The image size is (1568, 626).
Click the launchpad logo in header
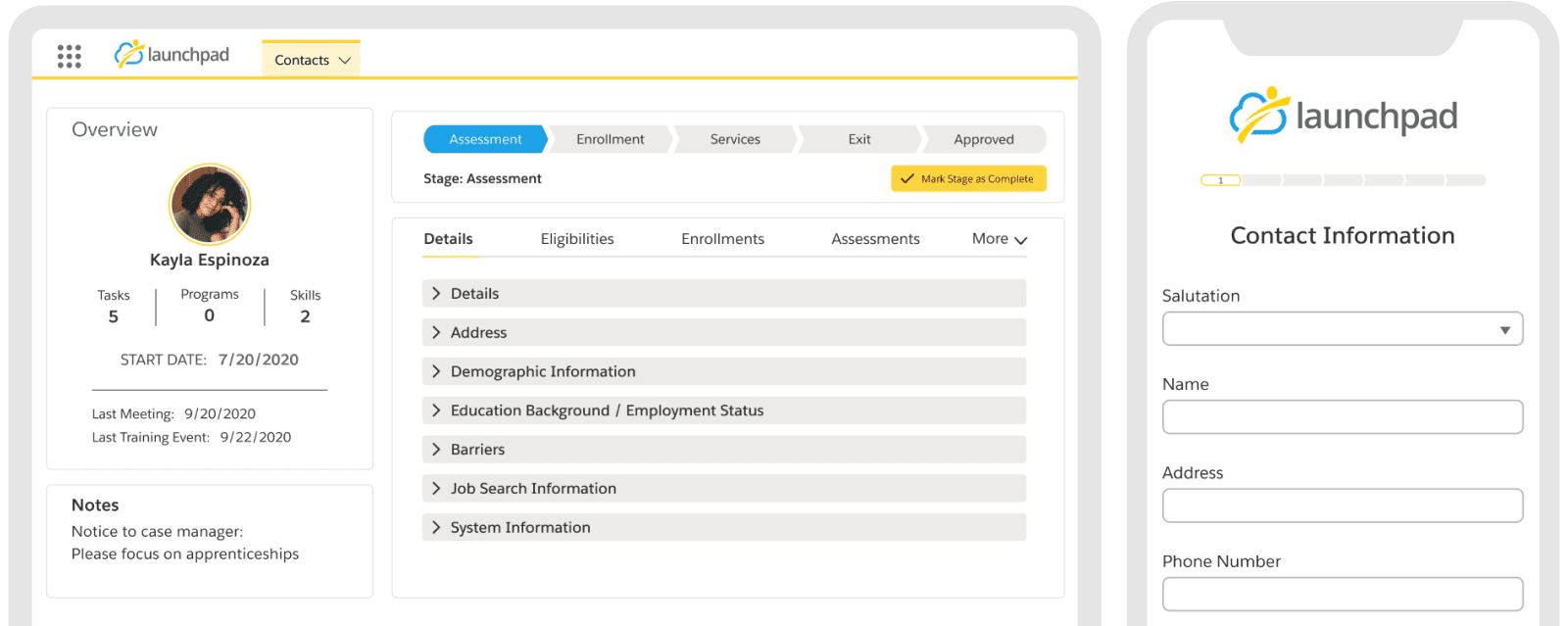click(171, 55)
